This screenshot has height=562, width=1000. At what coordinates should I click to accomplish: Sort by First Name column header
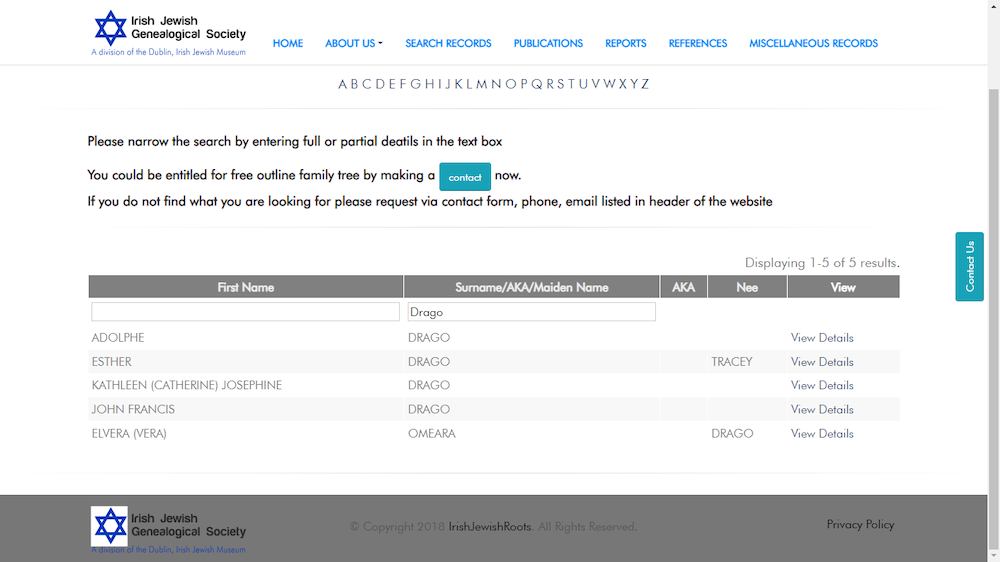(246, 287)
